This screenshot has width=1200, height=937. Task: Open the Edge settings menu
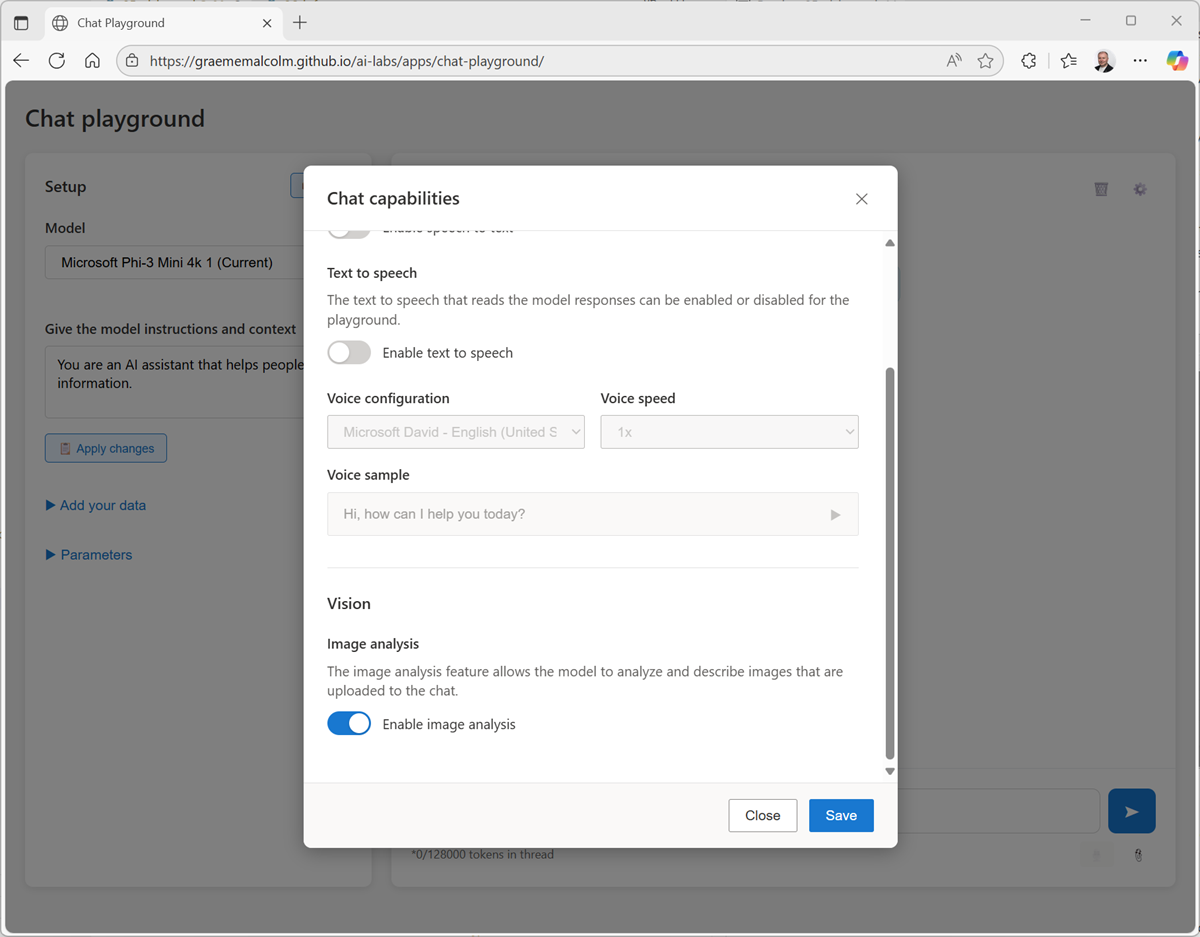[x=1140, y=60]
